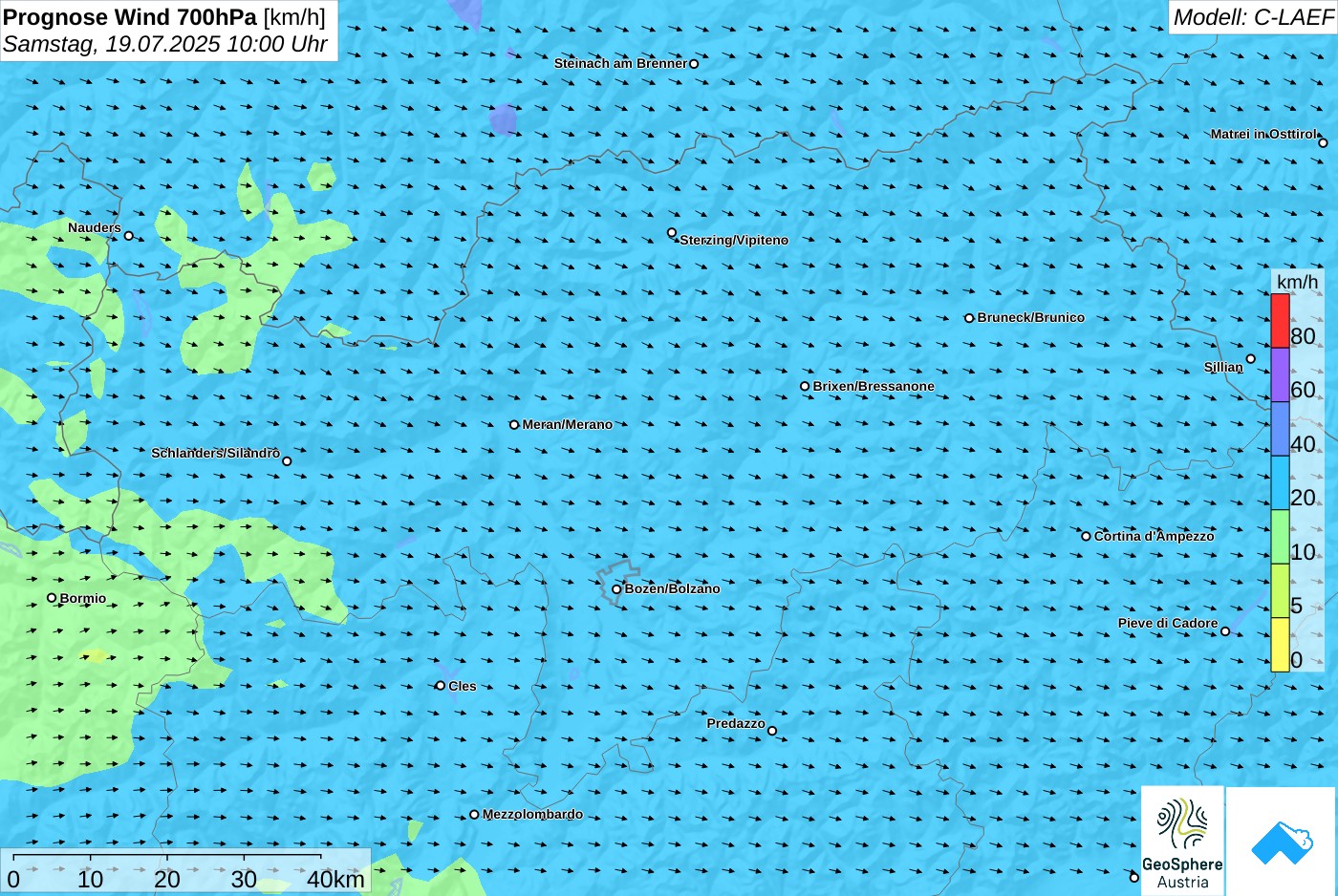
Task: Click the GeoSphere Austria logo
Action: [1182, 841]
